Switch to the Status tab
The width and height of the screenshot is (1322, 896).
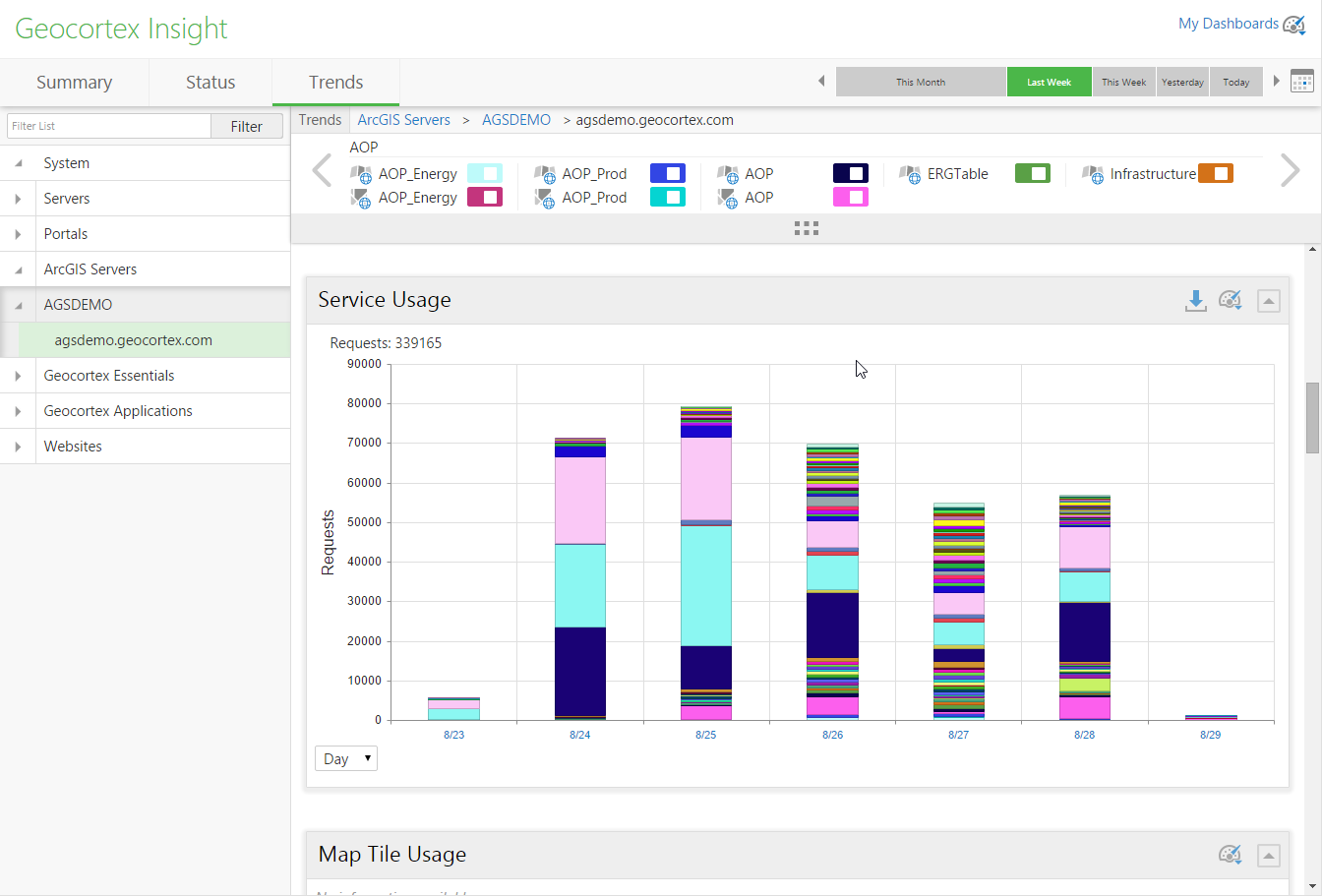click(x=210, y=83)
